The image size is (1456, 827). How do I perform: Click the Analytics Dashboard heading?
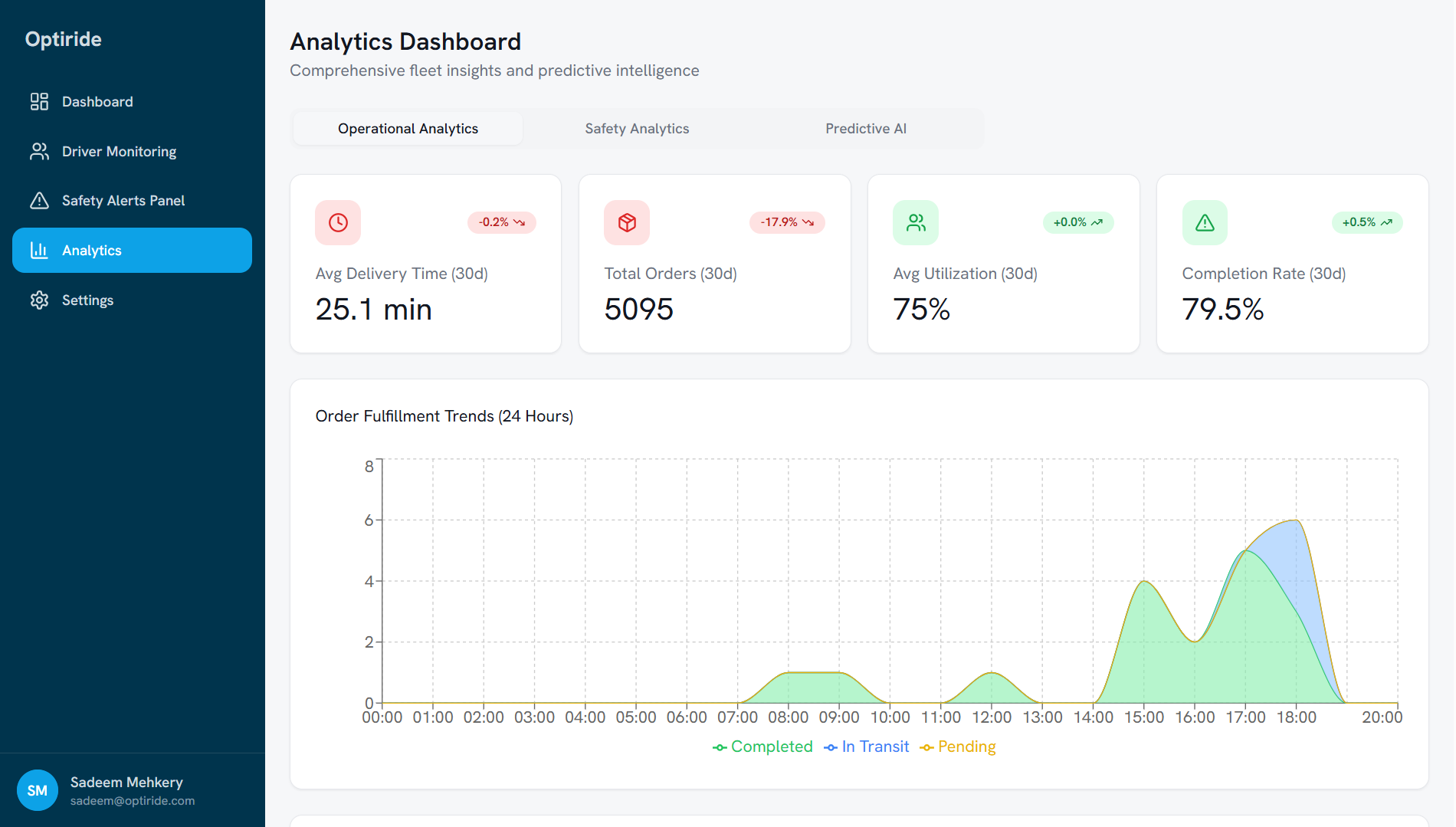(x=405, y=41)
